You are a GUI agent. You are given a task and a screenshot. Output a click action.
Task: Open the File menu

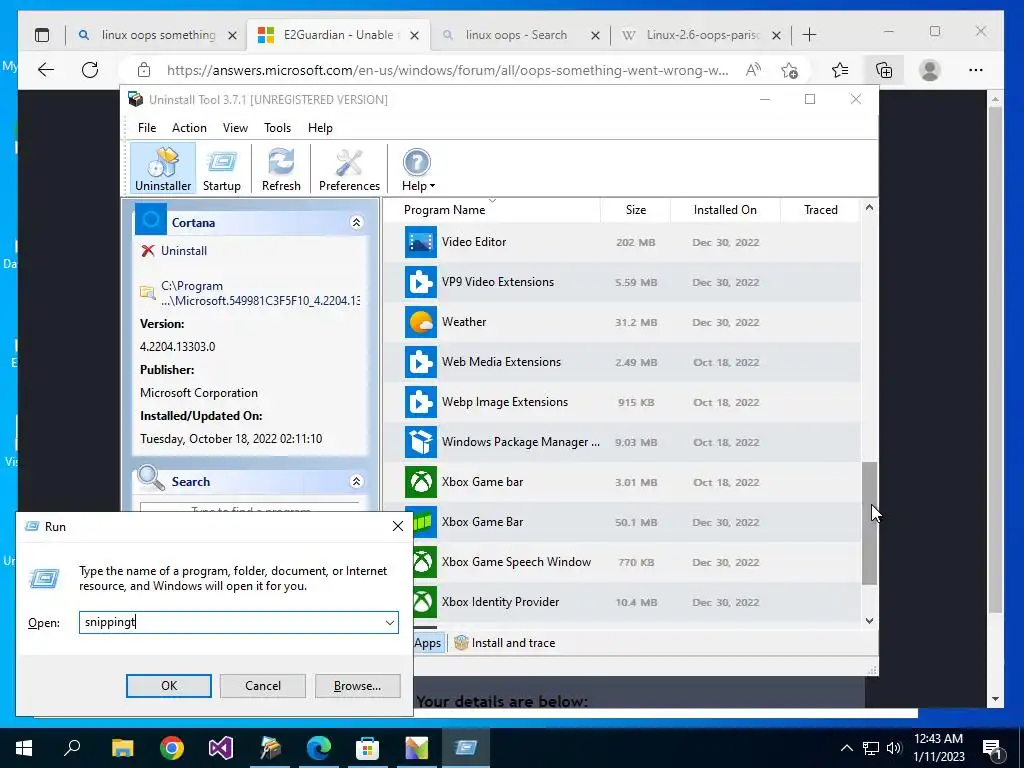coord(147,128)
